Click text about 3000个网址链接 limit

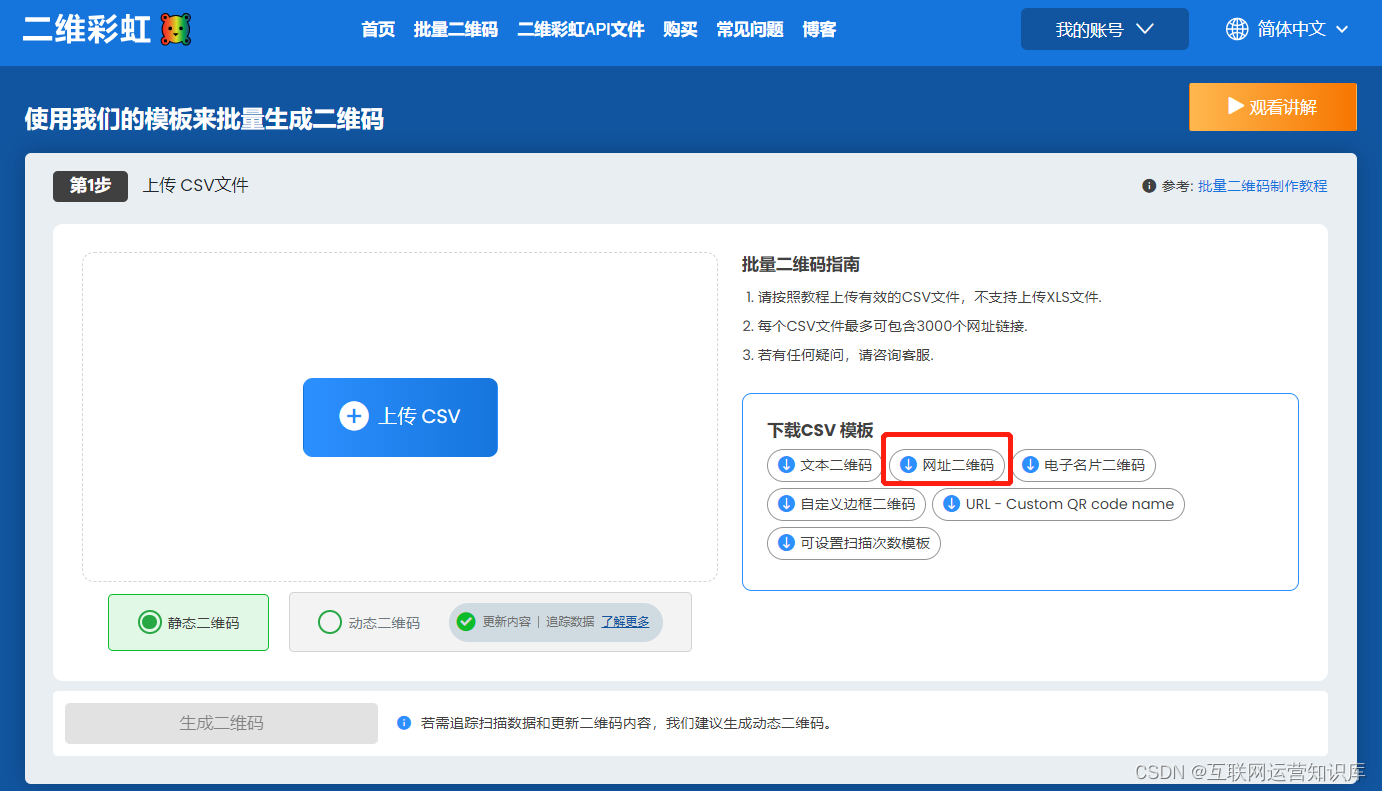point(885,326)
